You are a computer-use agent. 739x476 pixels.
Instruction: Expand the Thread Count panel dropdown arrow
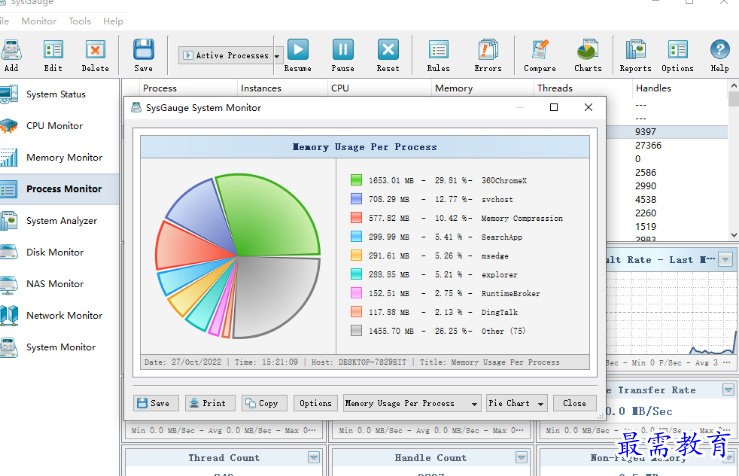[x=314, y=457]
